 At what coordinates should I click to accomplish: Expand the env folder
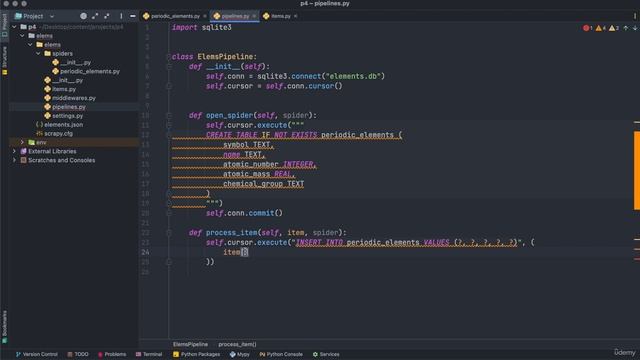(22, 142)
